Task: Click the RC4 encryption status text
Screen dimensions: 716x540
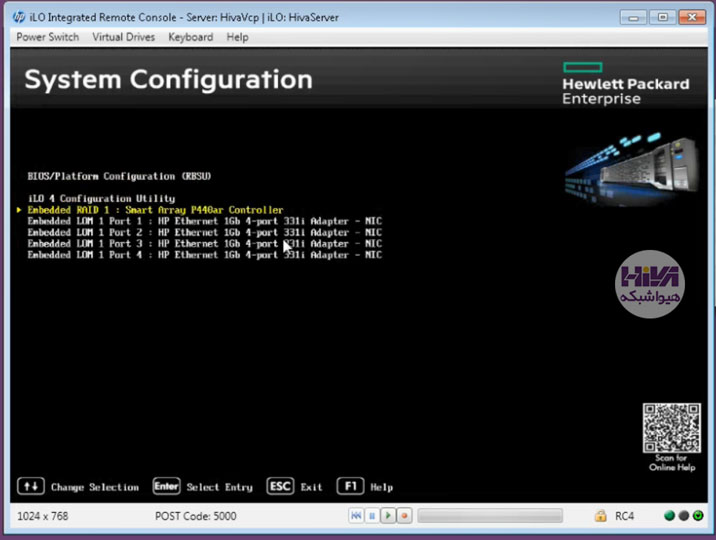Action: pyautogui.click(x=624, y=516)
